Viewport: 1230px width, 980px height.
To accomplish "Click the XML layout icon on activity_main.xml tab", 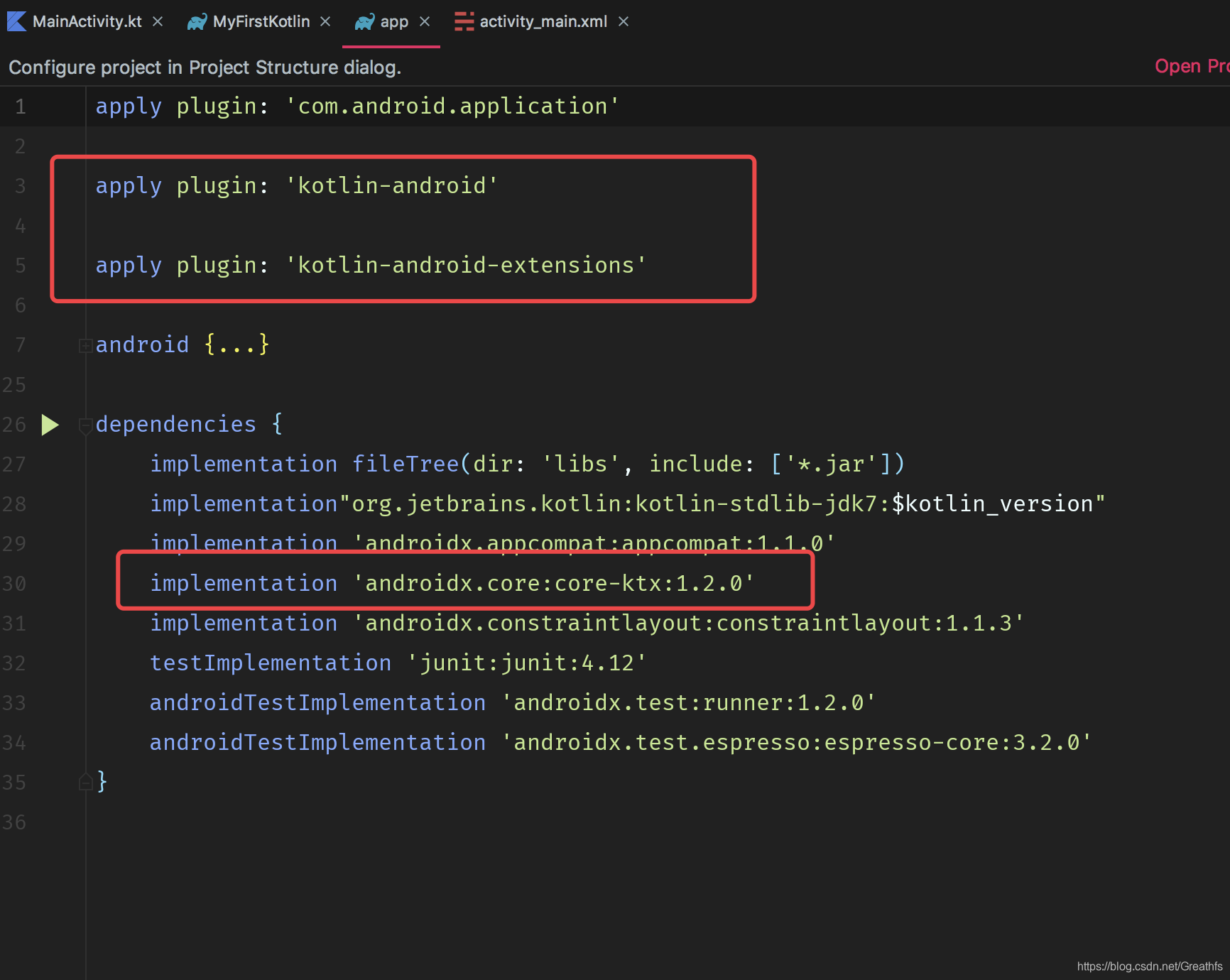I will [464, 21].
